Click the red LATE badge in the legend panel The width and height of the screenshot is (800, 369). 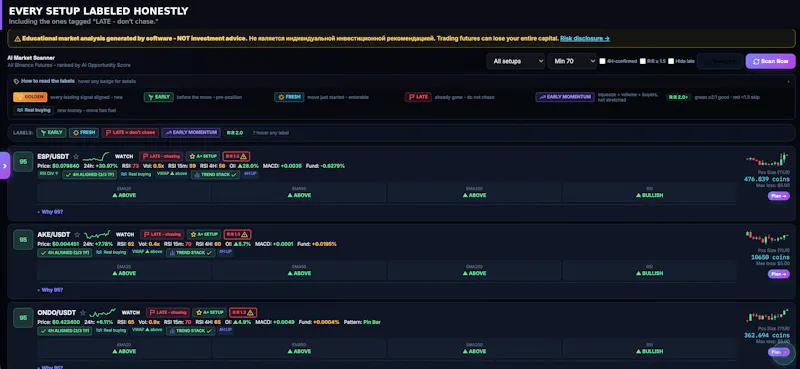[418, 97]
